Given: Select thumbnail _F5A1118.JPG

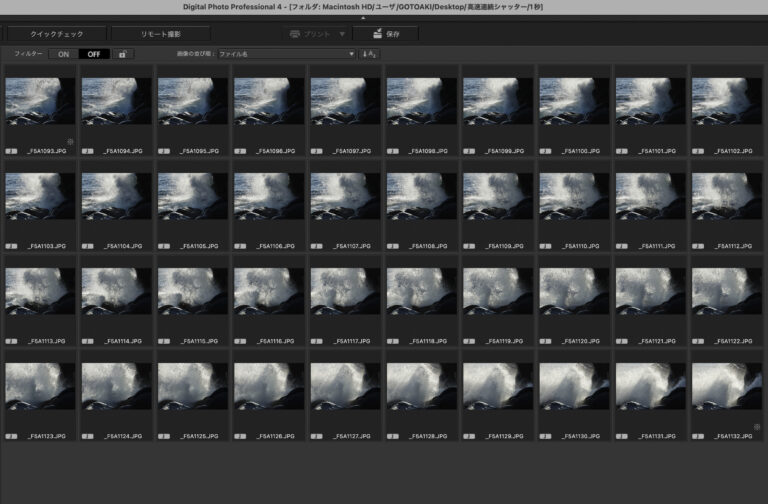Looking at the screenshot, I should click(x=420, y=291).
